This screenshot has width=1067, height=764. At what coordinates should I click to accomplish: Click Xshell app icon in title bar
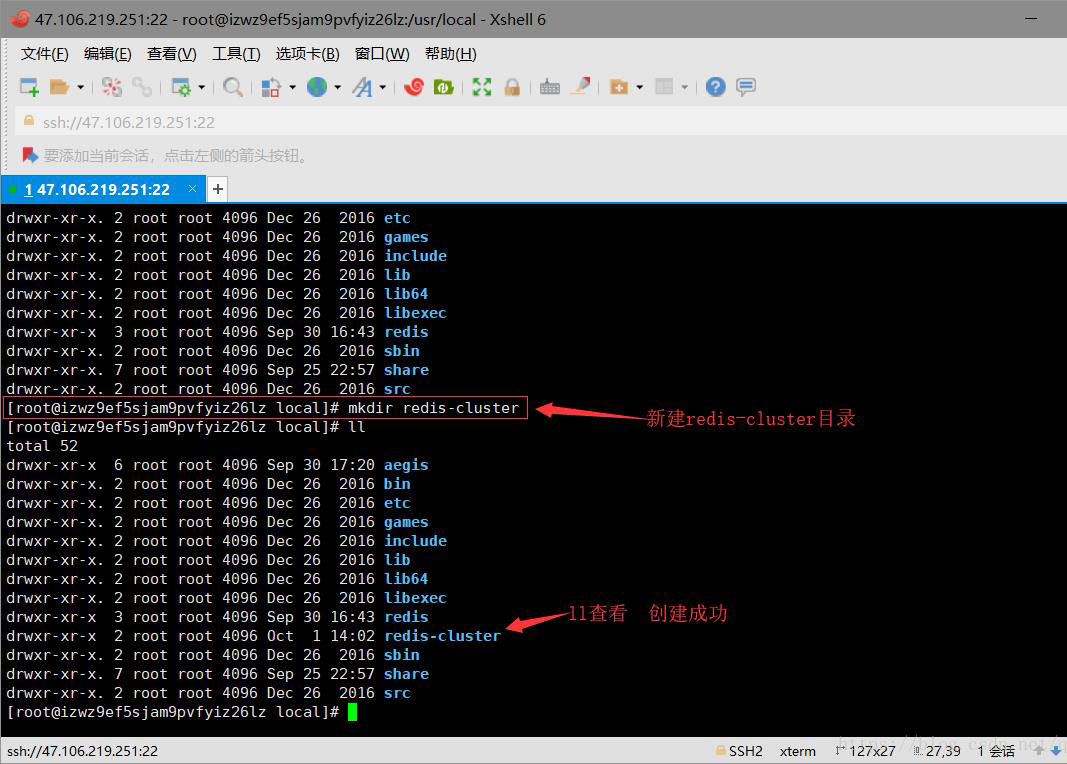(20, 19)
